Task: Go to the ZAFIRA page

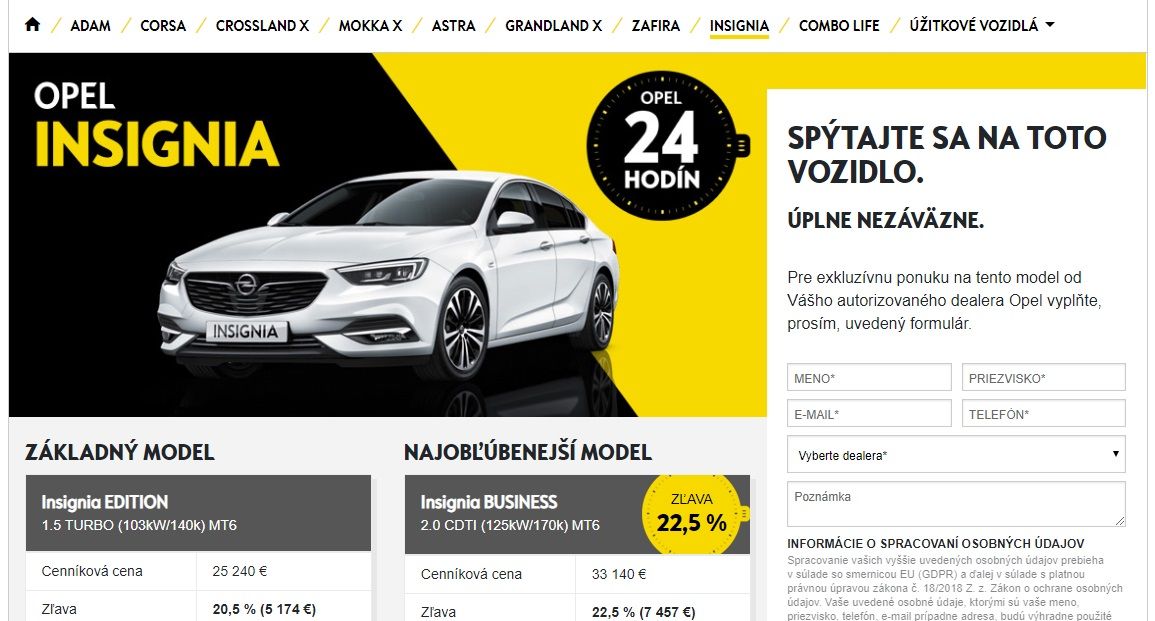Action: point(656,25)
